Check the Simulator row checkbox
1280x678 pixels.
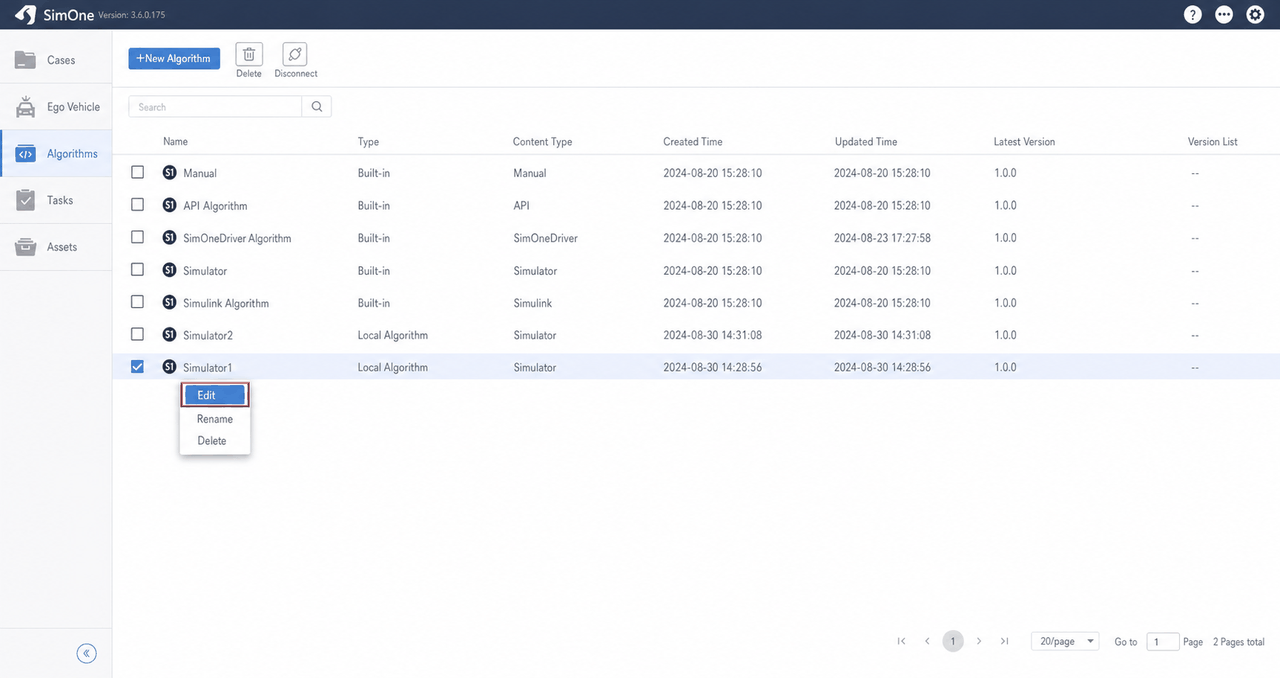point(138,269)
